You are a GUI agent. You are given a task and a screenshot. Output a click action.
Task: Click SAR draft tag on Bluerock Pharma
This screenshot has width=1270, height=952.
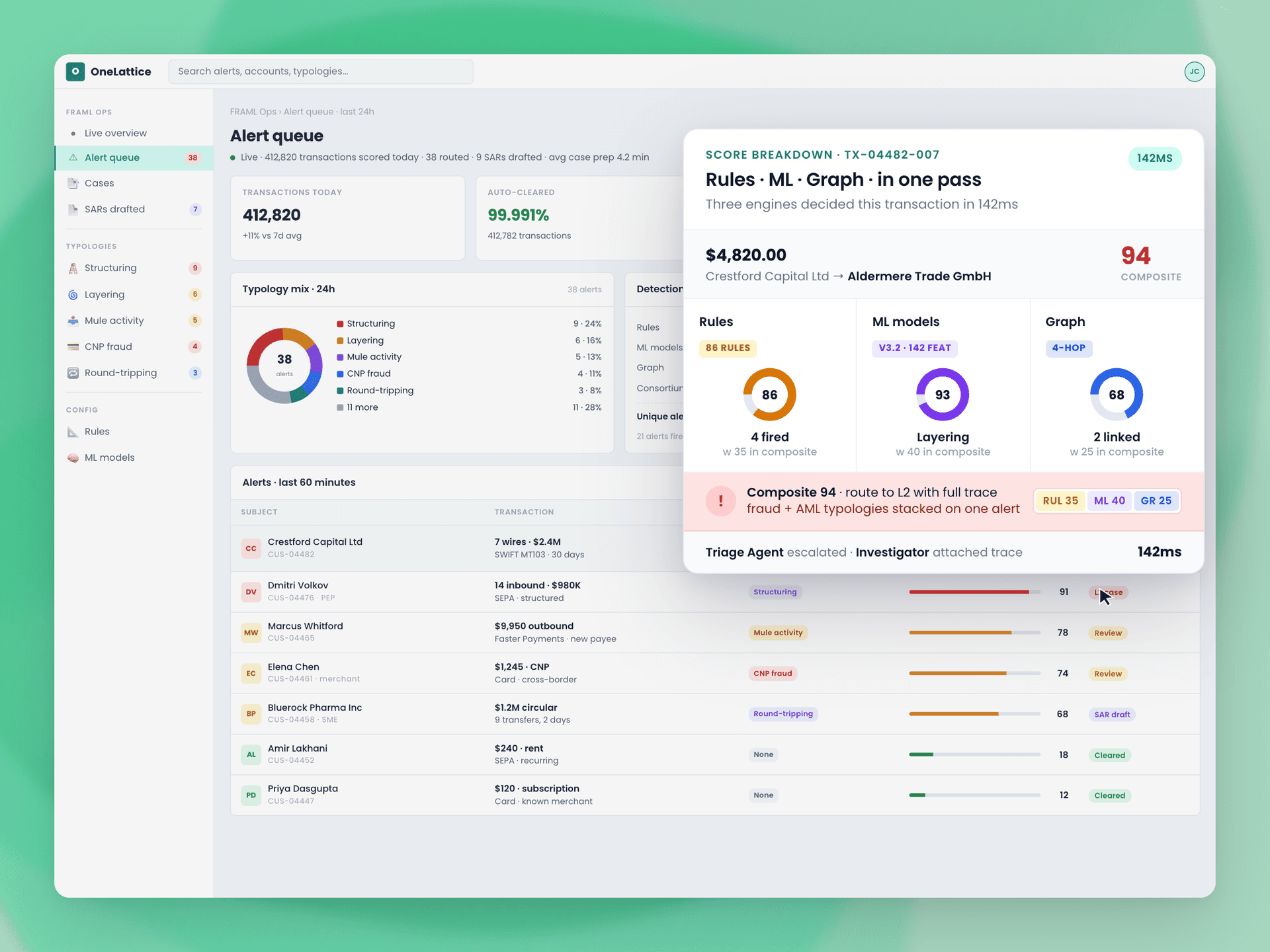tap(1111, 714)
